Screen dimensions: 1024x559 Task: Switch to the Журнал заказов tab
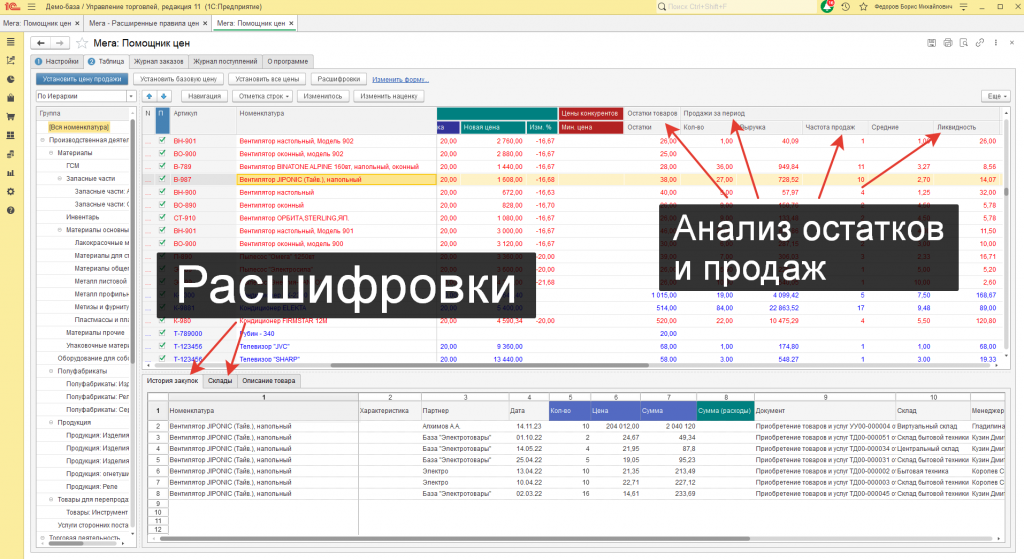159,61
